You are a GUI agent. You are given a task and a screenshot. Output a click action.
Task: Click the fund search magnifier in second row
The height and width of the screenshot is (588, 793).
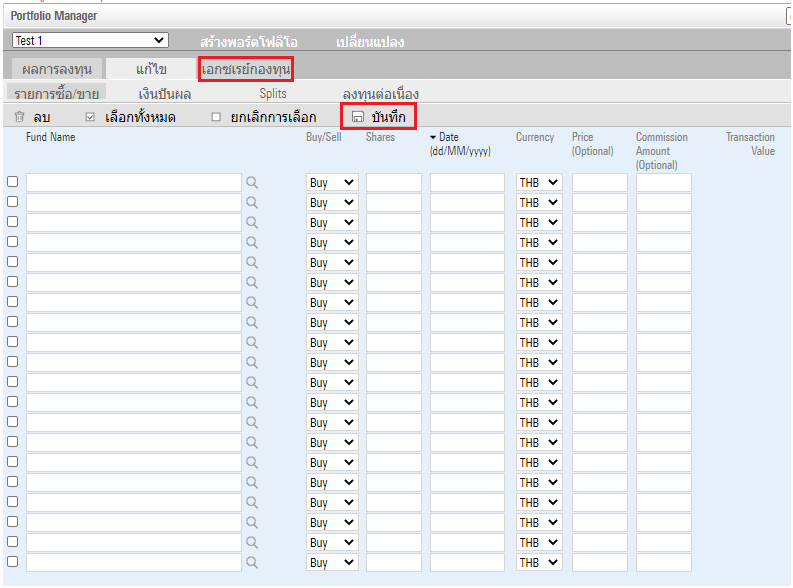(x=252, y=203)
